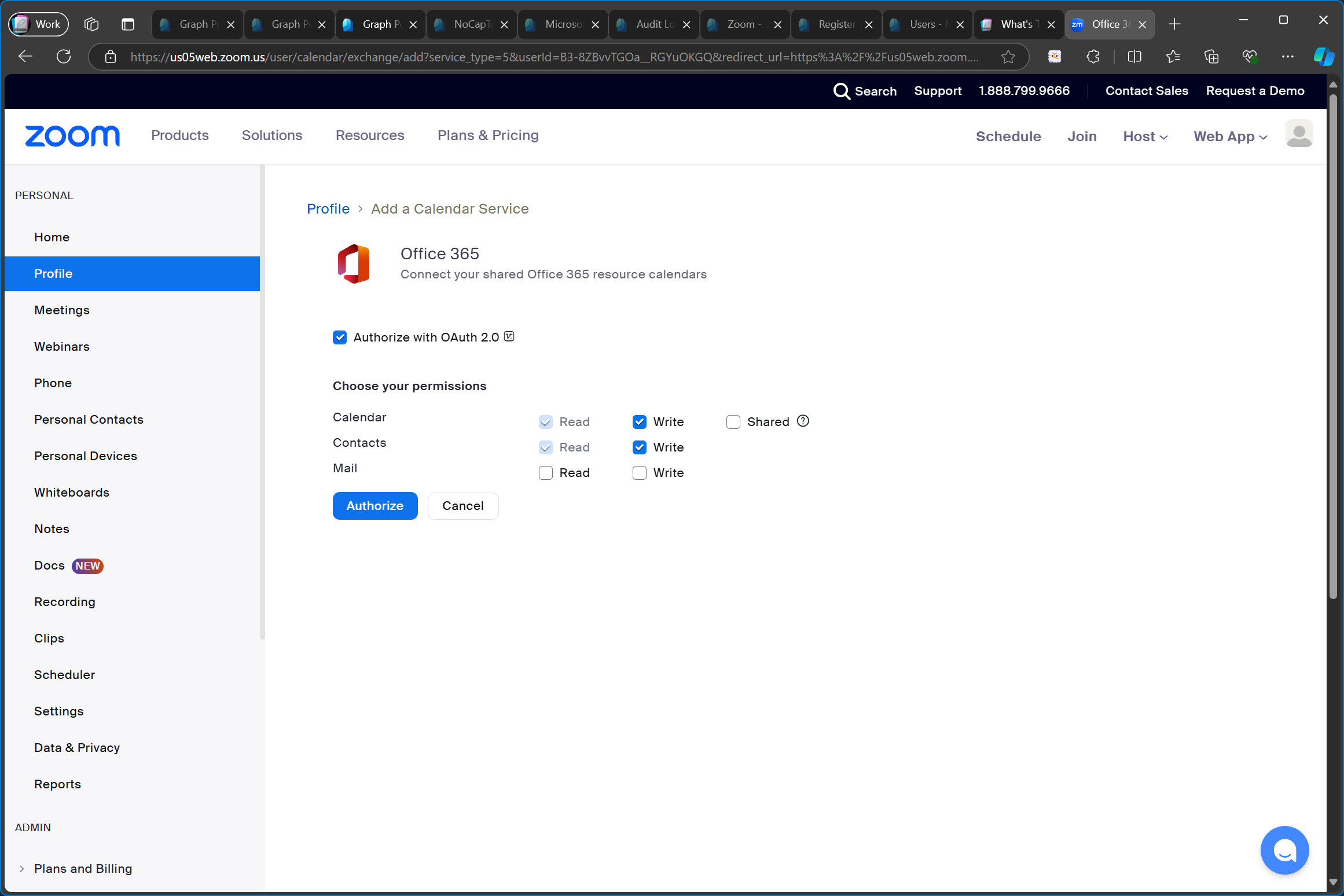Click the site lock icon in address bar

tap(111, 57)
